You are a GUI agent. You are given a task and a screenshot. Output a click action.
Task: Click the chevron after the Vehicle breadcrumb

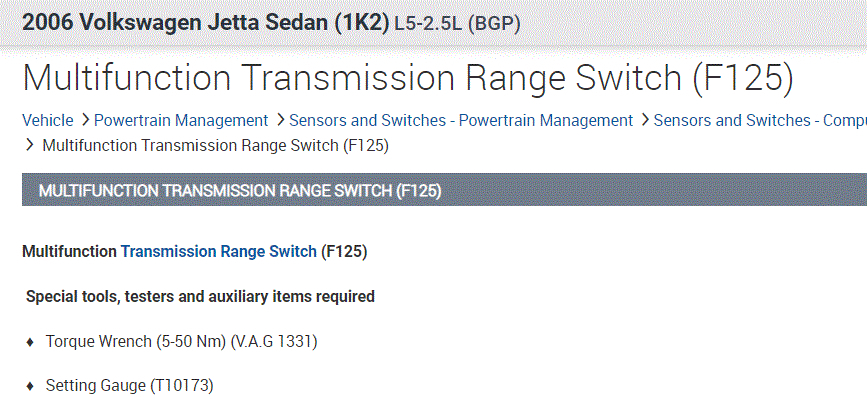coord(85,120)
